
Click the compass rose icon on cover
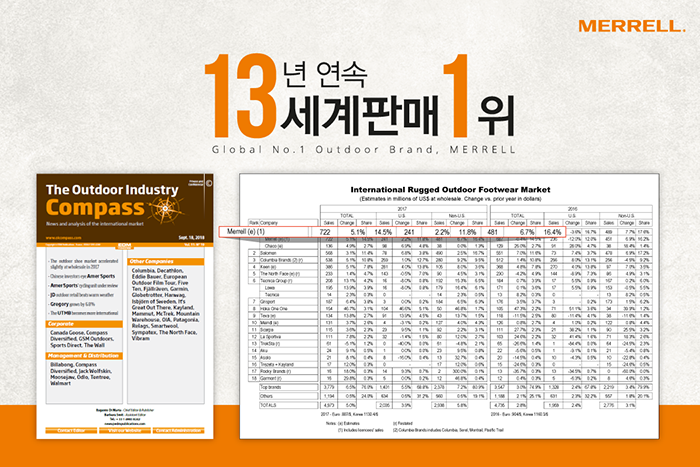(166, 208)
